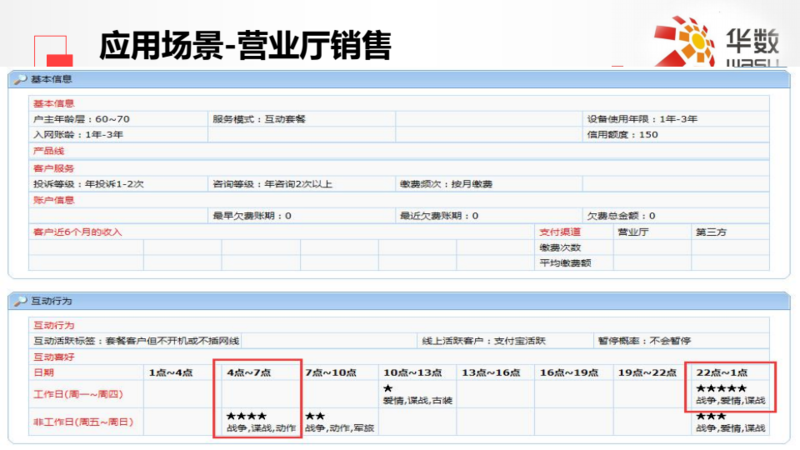Click the five-star rating under 22点~1点
800x450 pixels.
click(720, 388)
